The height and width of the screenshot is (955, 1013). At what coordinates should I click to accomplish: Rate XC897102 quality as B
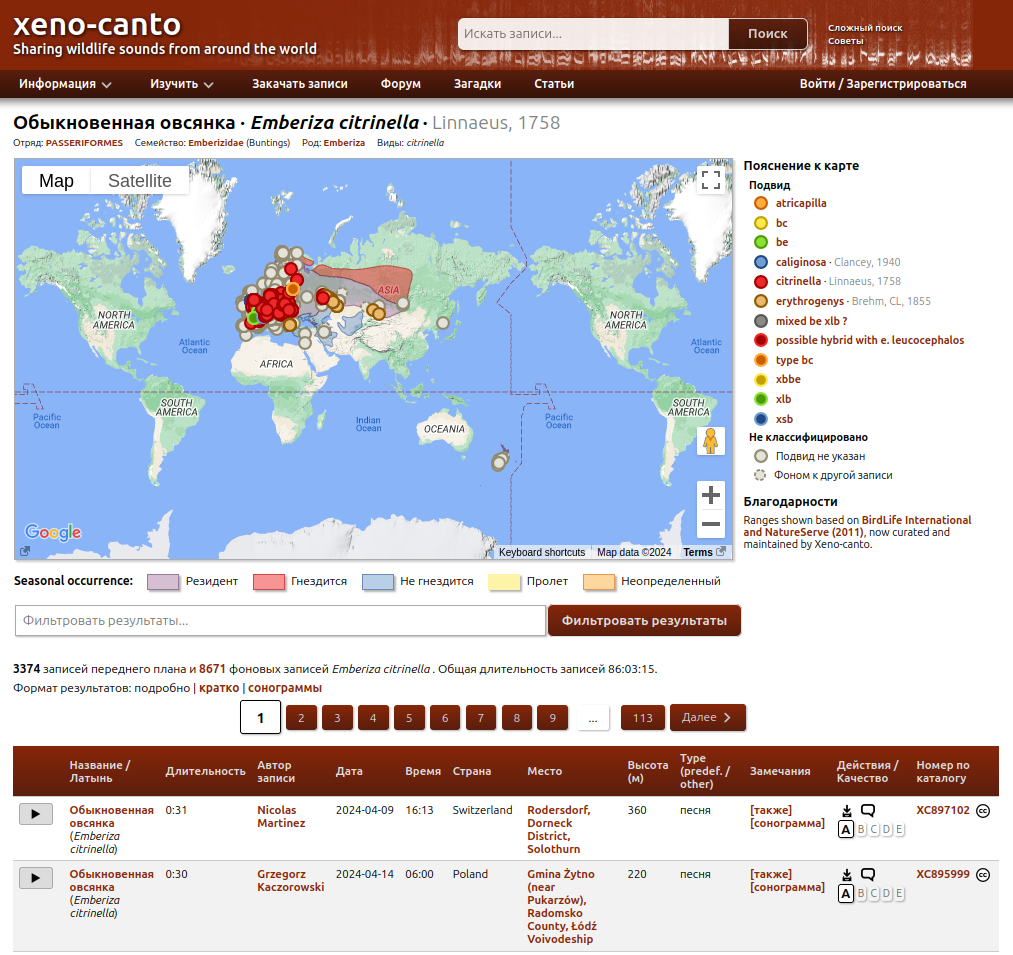tap(861, 830)
